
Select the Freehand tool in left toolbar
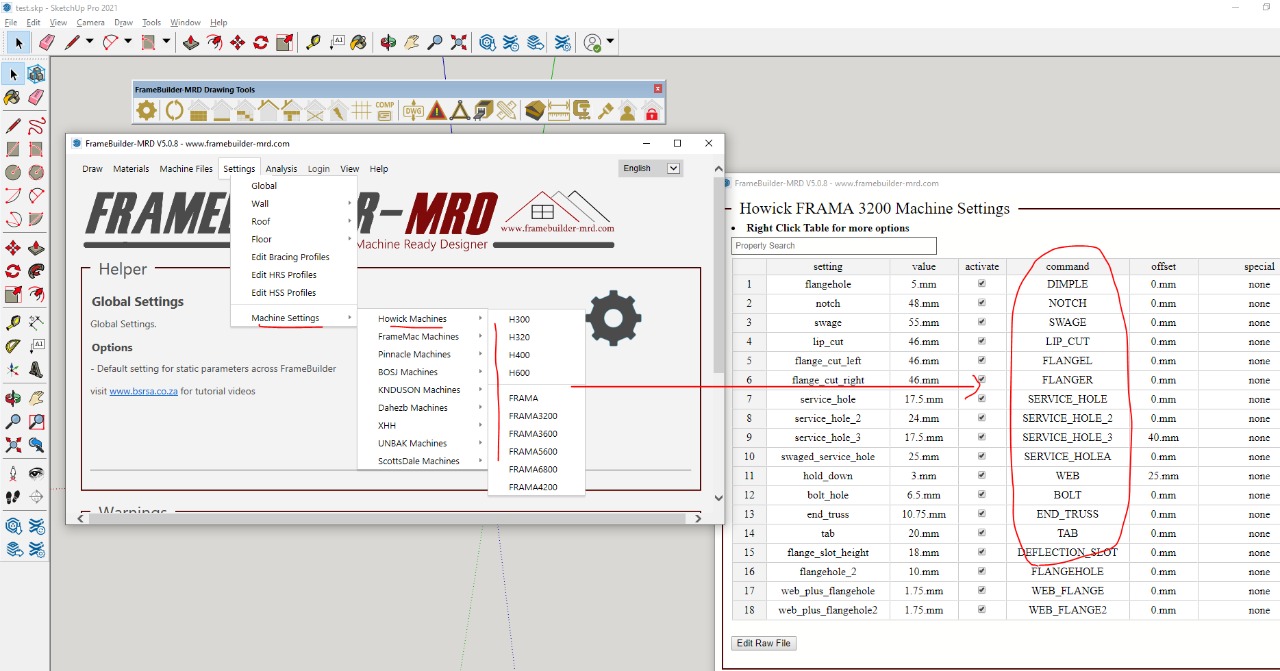(36, 126)
